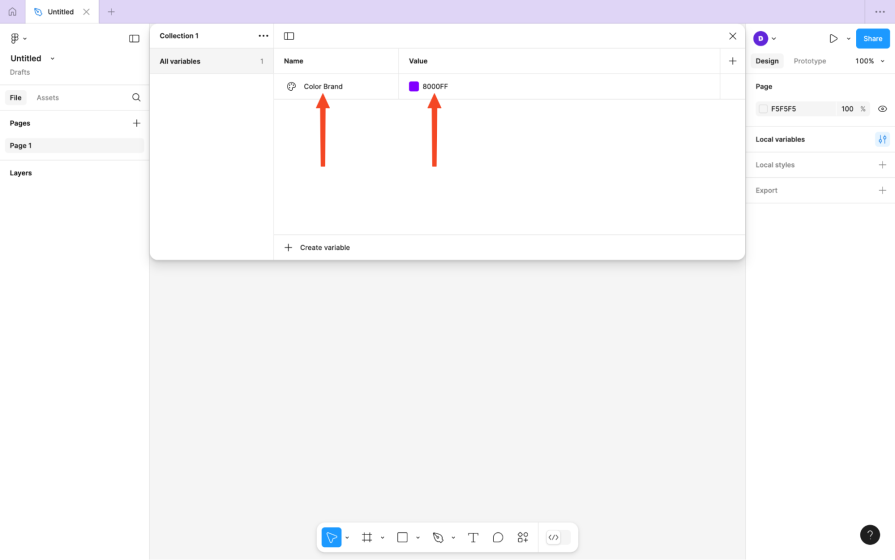895x560 pixels.
Task: Expand the shape tools dropdown arrow
Action: pos(418,538)
